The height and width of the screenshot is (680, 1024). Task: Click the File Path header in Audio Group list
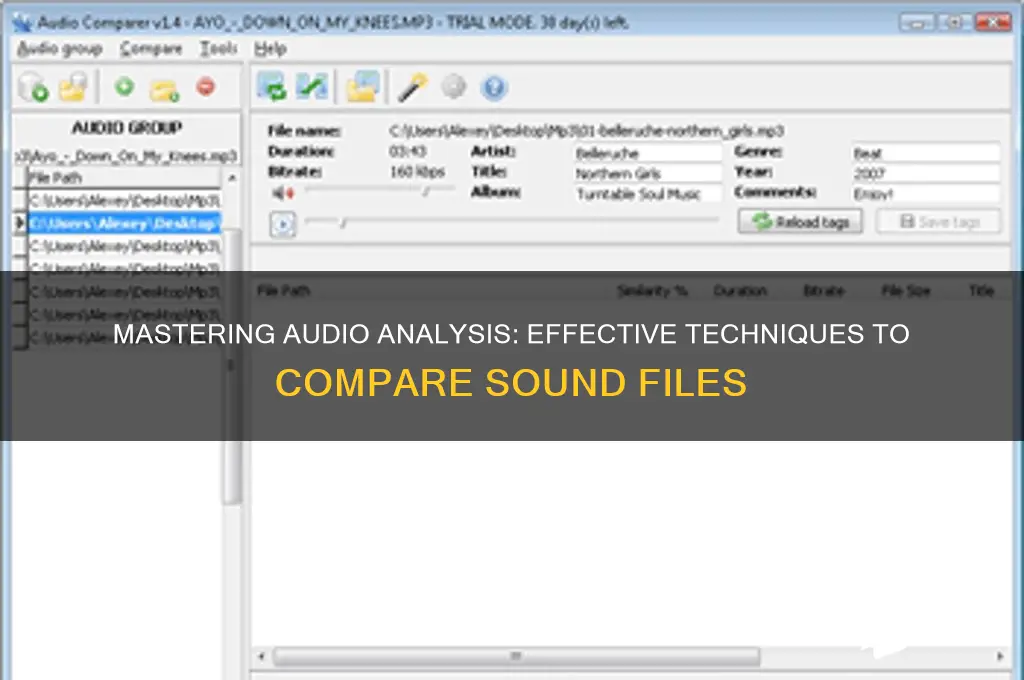click(x=124, y=178)
